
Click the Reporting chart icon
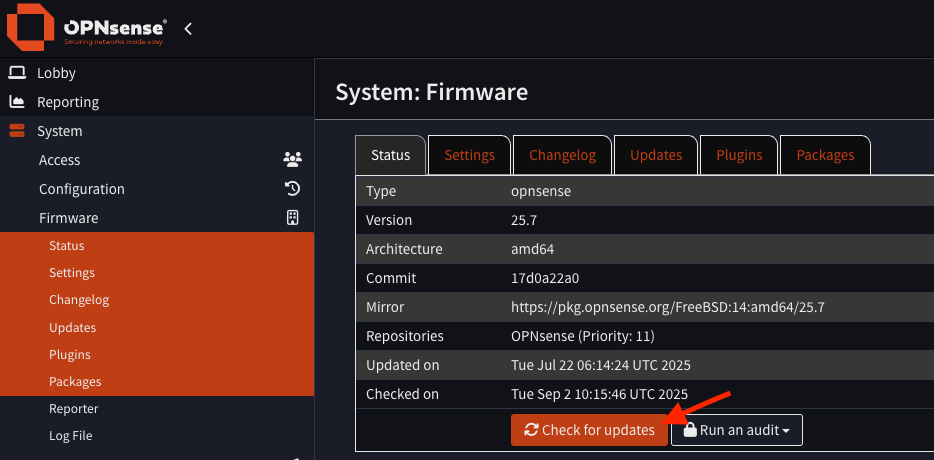pyautogui.click(x=17, y=102)
